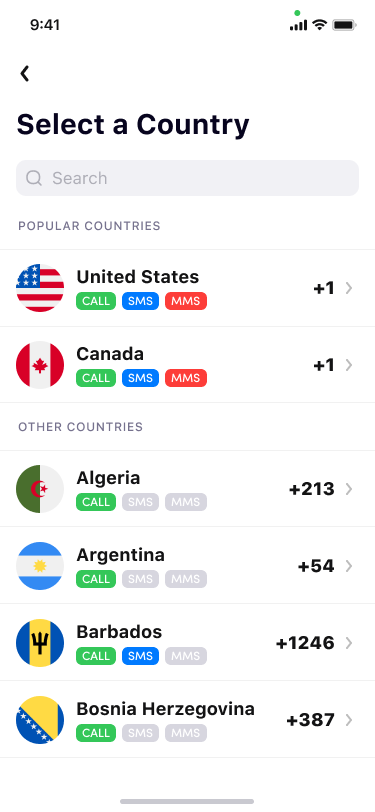Expand Algeria using the right chevron
375x812 pixels.
[349, 489]
